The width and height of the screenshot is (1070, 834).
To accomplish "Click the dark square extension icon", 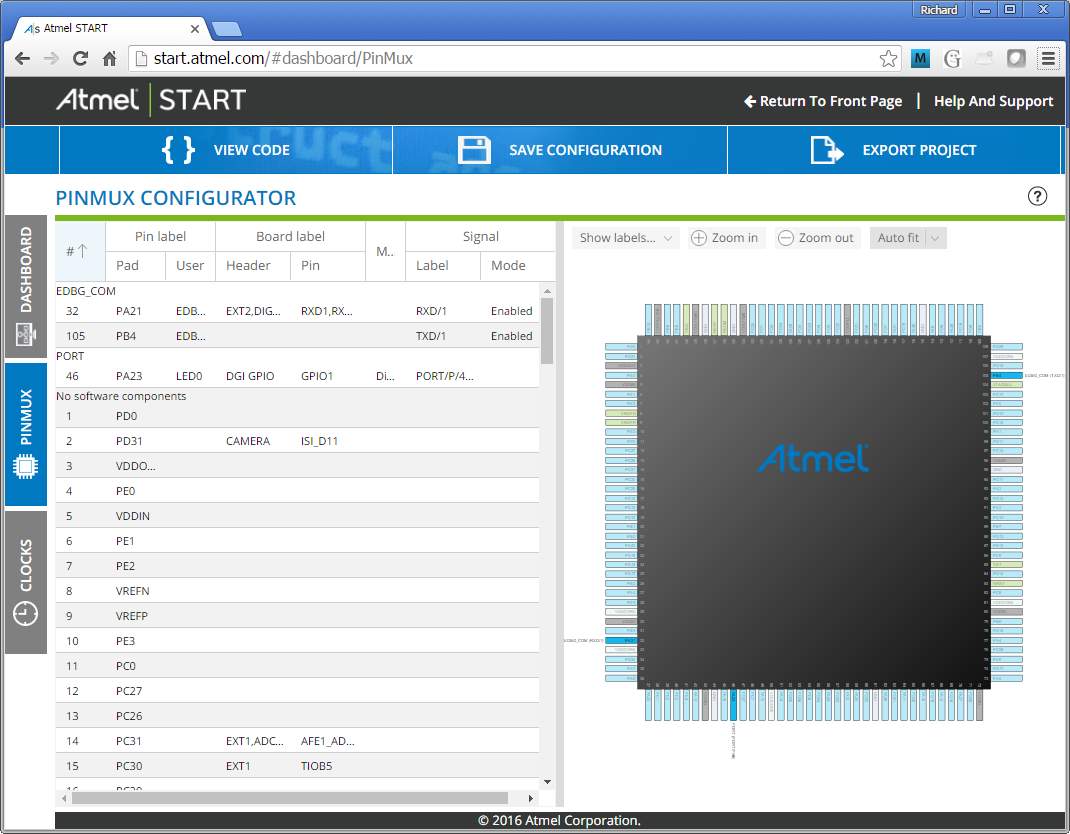I will tap(1016, 59).
